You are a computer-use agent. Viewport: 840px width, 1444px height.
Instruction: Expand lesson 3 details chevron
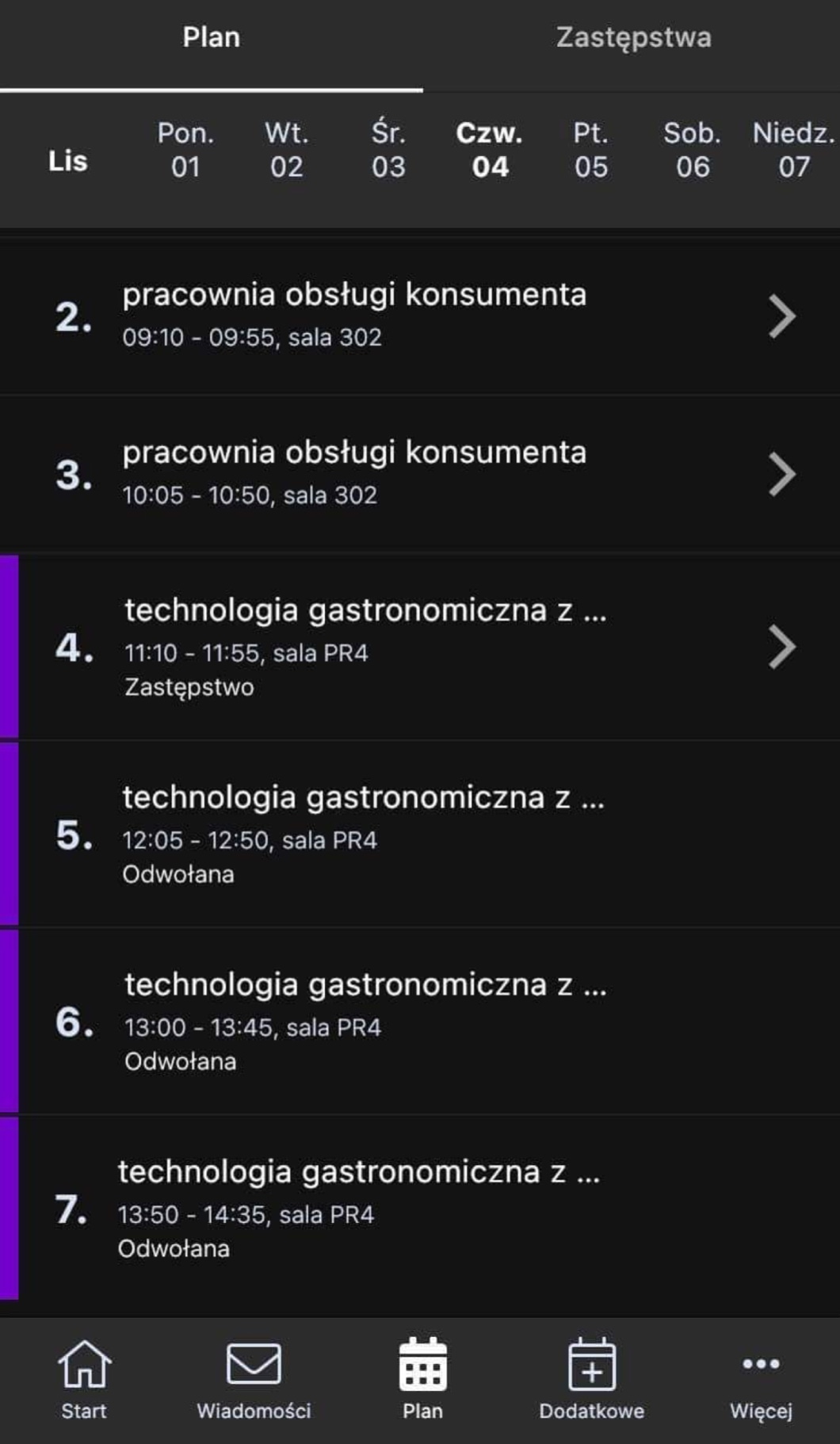[x=782, y=475]
